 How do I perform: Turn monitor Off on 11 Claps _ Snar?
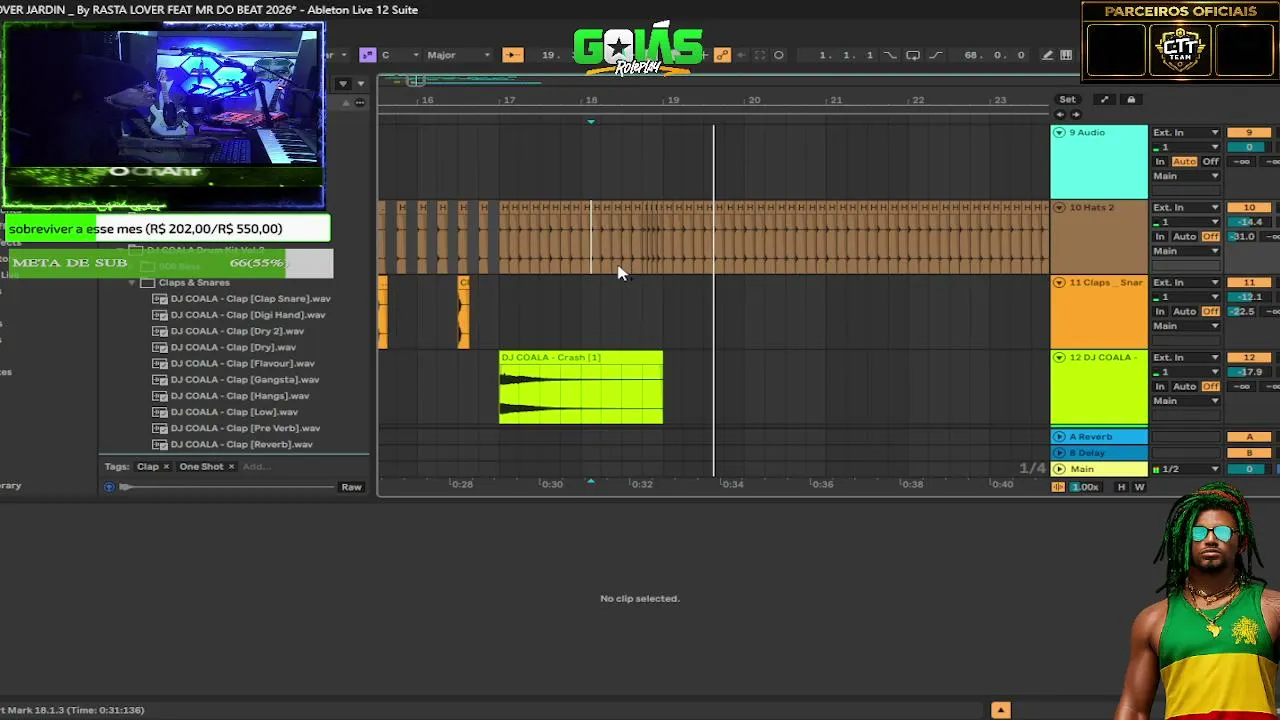click(1211, 312)
